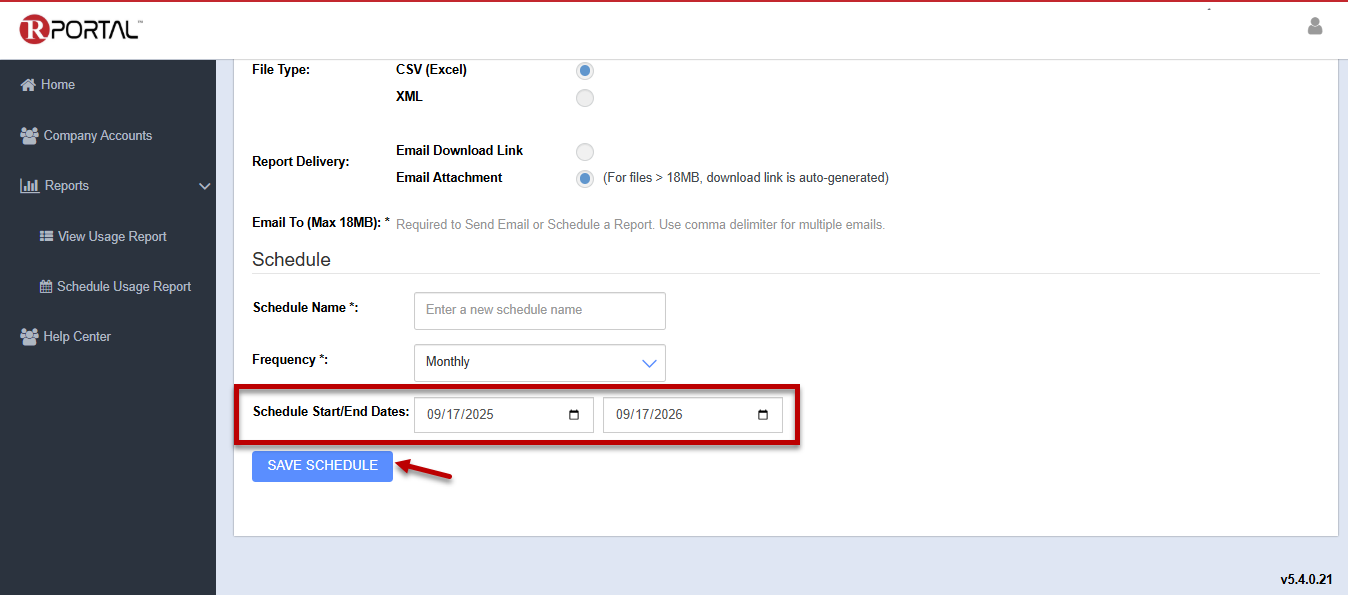The height and width of the screenshot is (595, 1348).
Task: Open Schedule Usage Report page
Action: [123, 287]
